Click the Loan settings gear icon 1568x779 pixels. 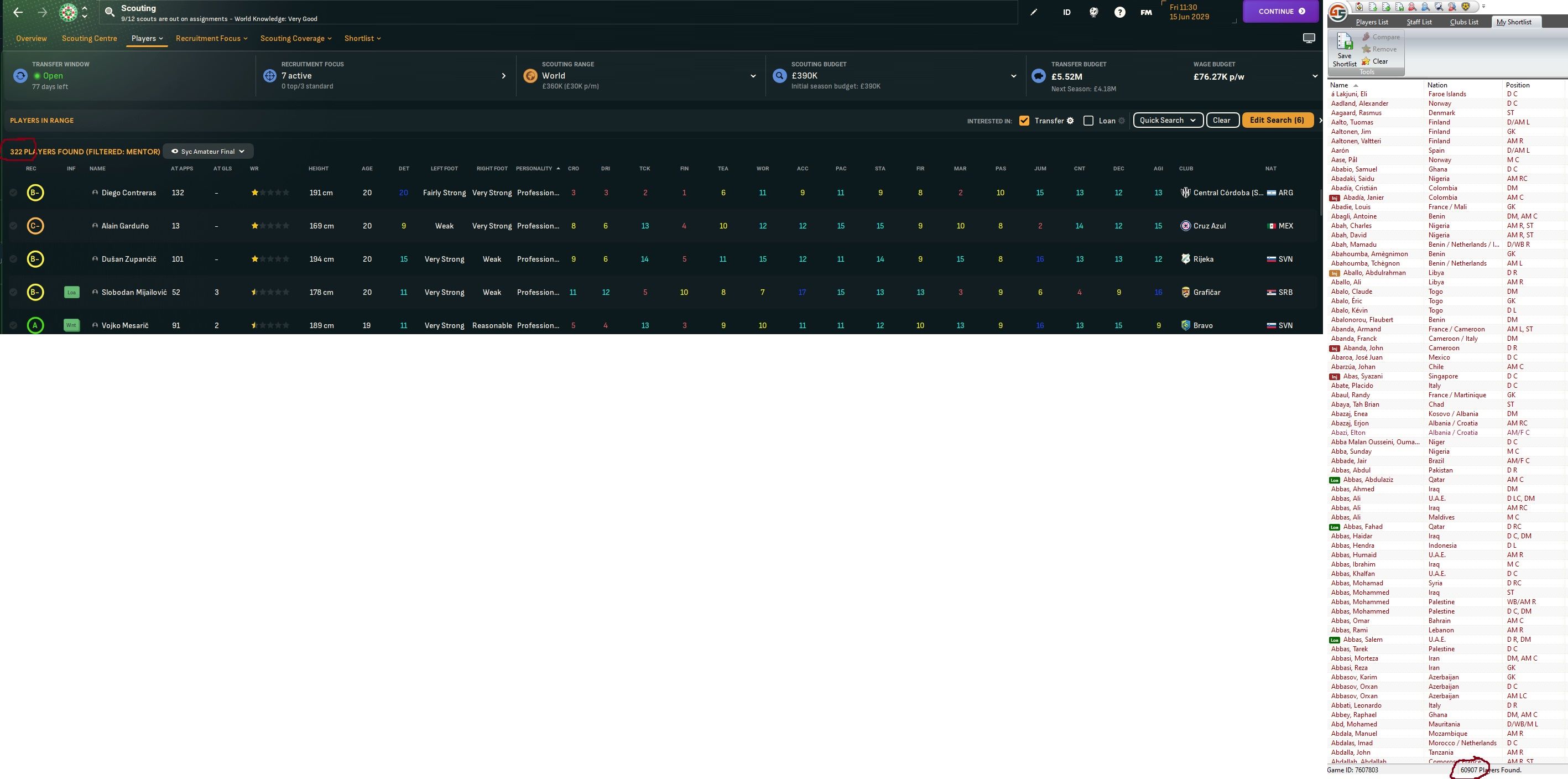1122,121
